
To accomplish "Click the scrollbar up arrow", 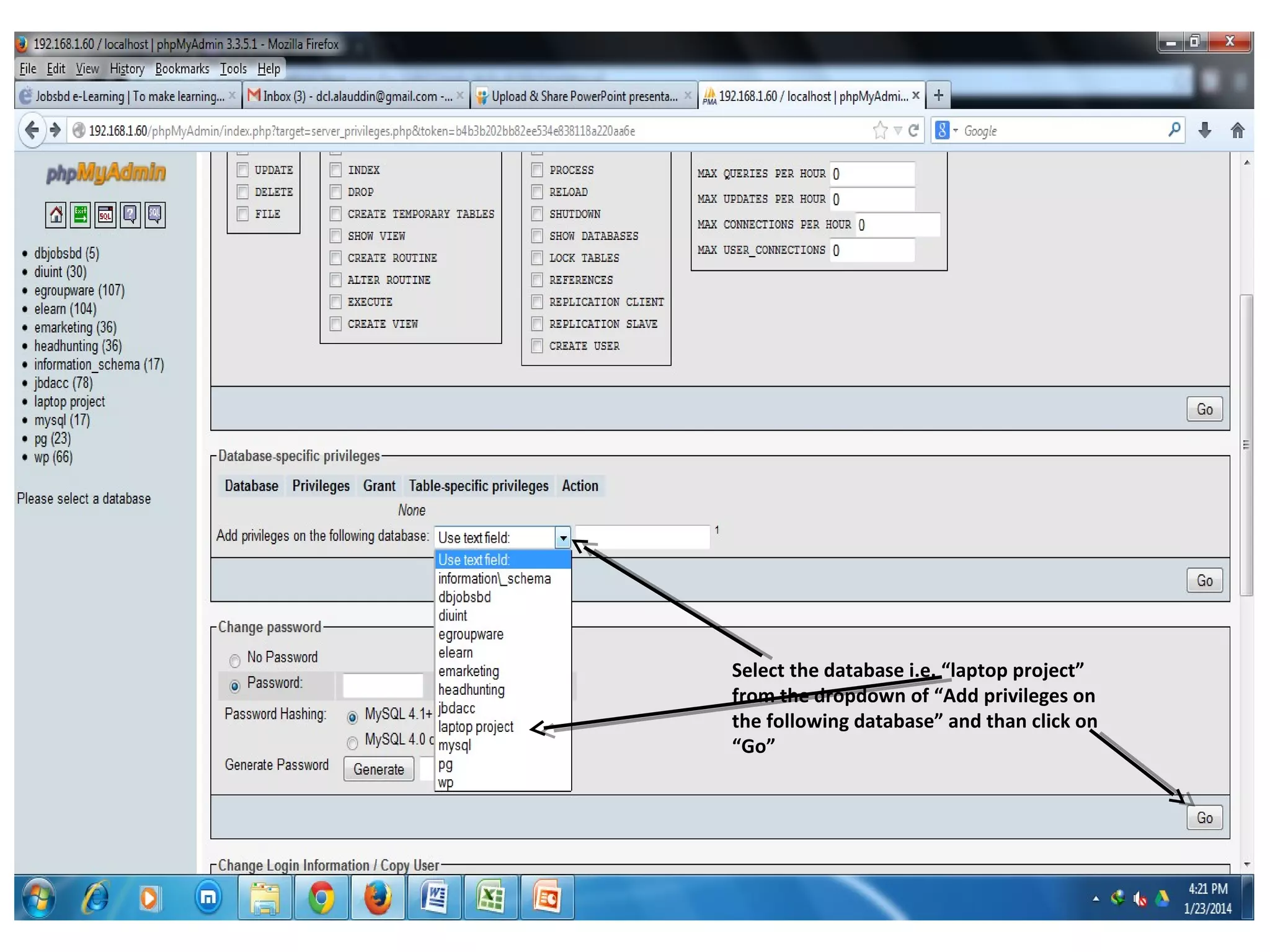I will (x=1246, y=162).
